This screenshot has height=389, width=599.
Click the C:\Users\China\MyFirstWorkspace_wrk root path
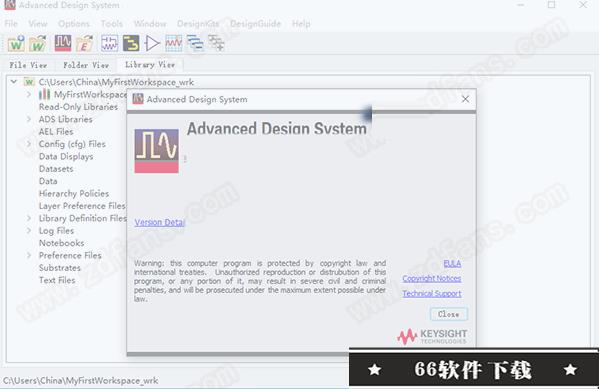(x=116, y=82)
